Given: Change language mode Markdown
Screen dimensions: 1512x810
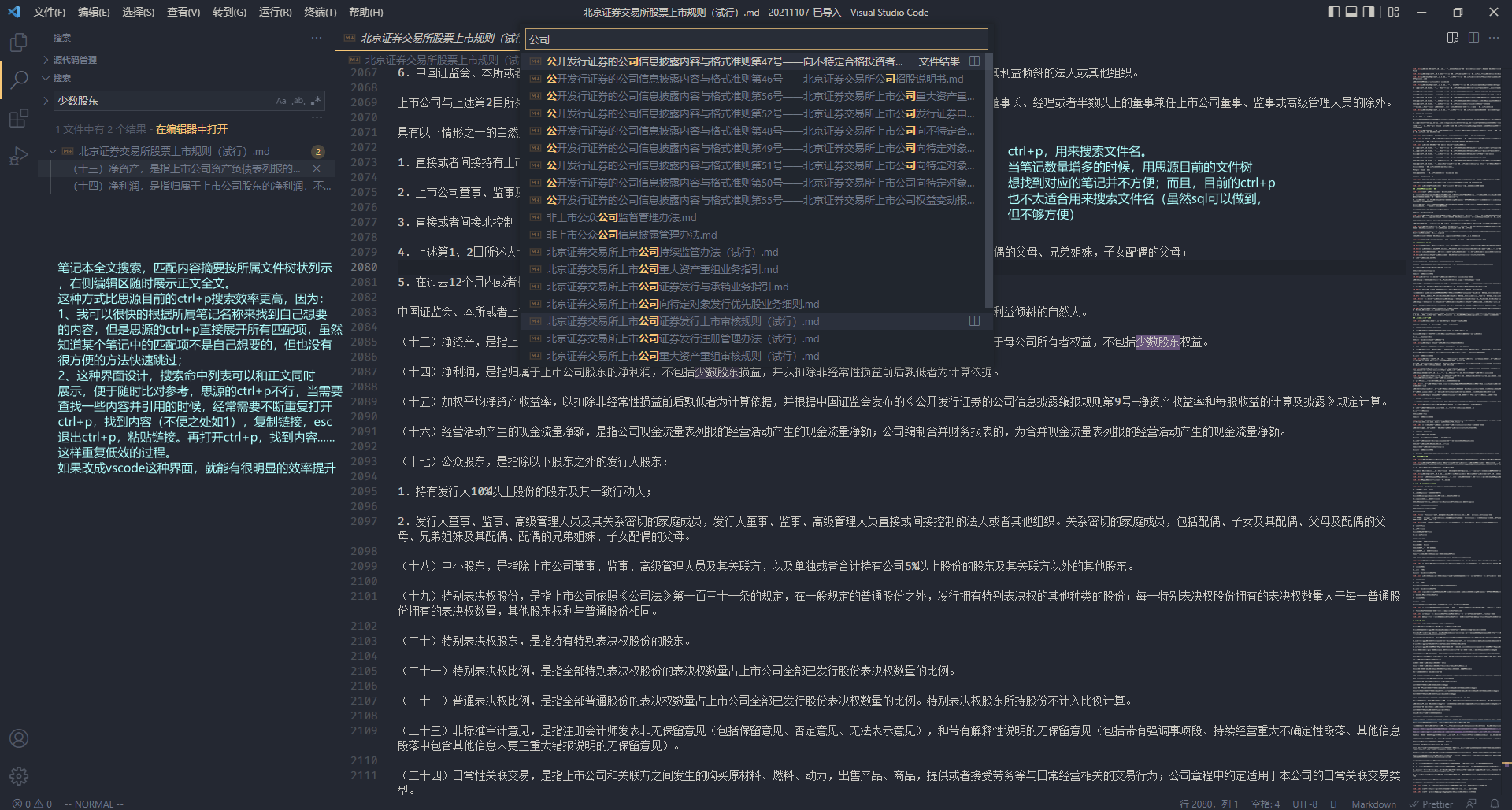Looking at the screenshot, I should point(1373,804).
